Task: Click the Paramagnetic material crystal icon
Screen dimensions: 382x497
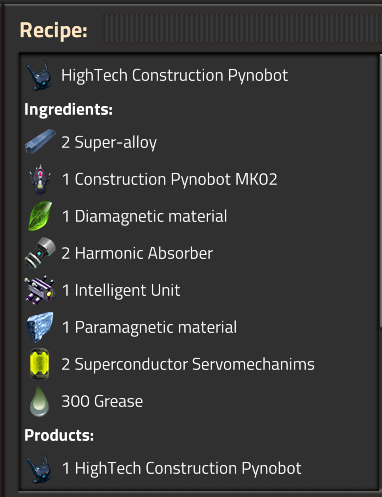Action: [40, 327]
